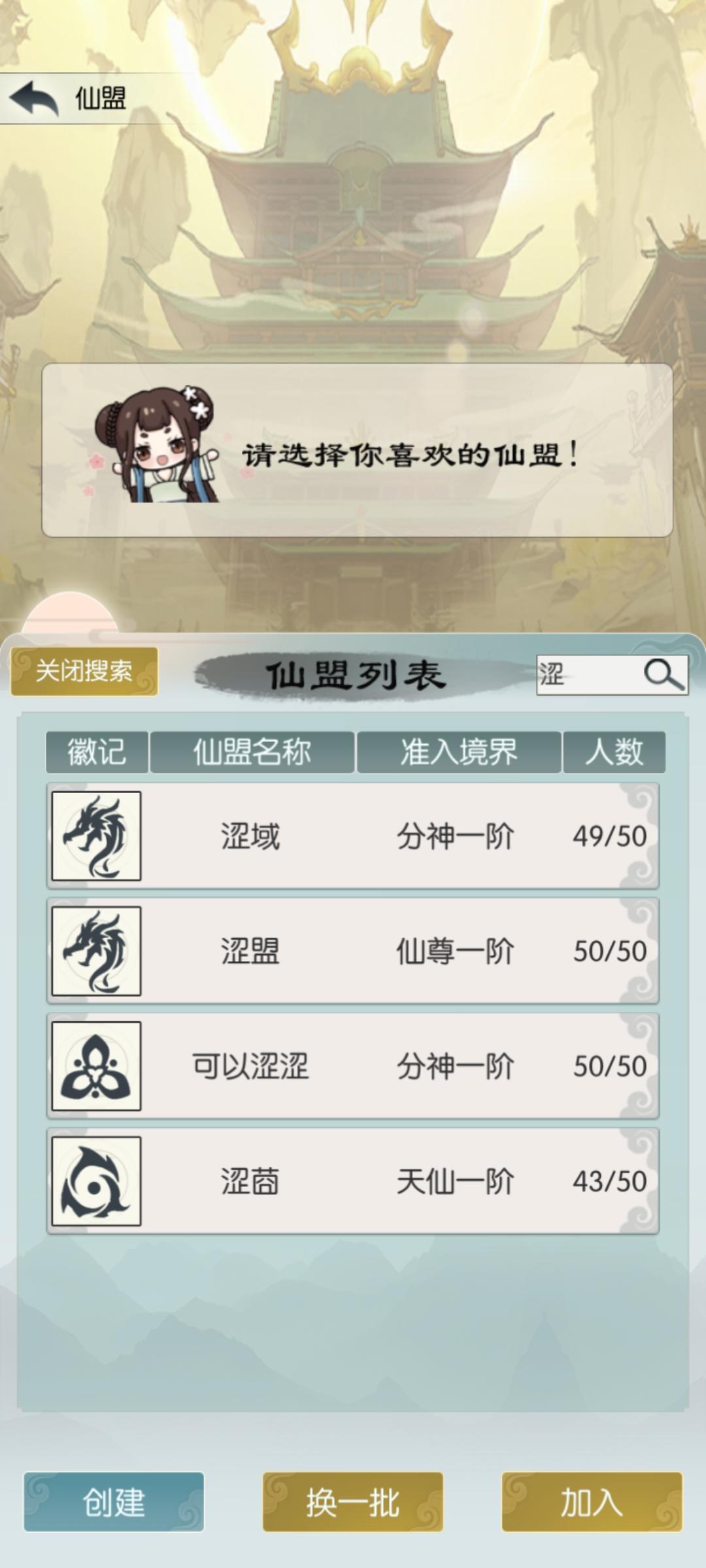Select the dragon emblem of 涩域
The image size is (706, 1568).
96,836
